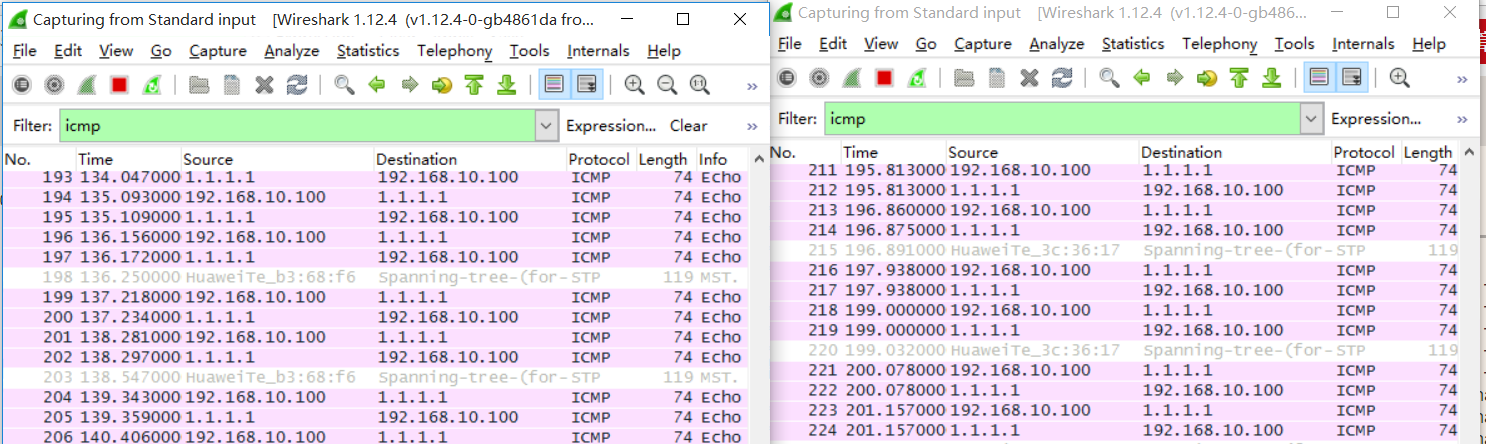Restart the live capture in left window
This screenshot has width=1486, height=444.
152,86
